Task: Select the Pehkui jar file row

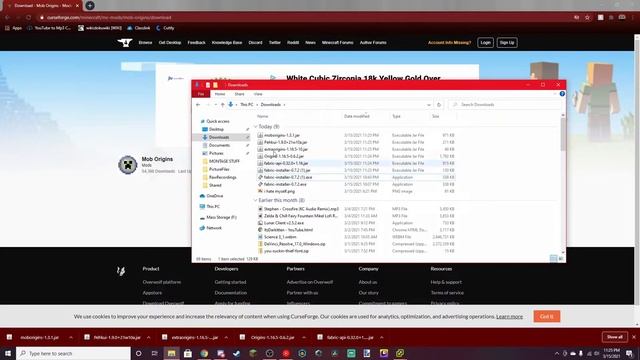Action: click(356, 142)
